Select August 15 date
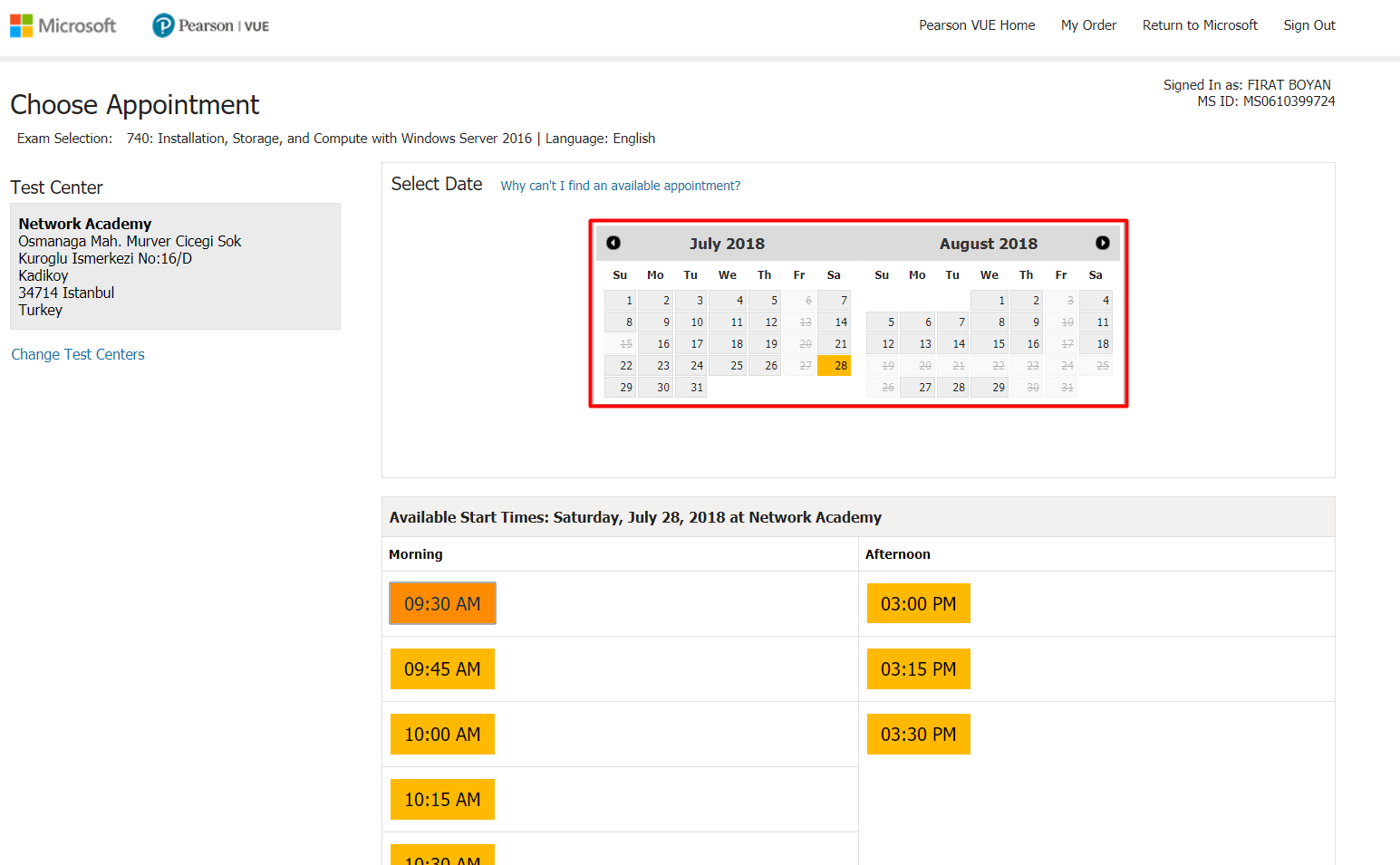The image size is (1400, 865). tap(990, 343)
